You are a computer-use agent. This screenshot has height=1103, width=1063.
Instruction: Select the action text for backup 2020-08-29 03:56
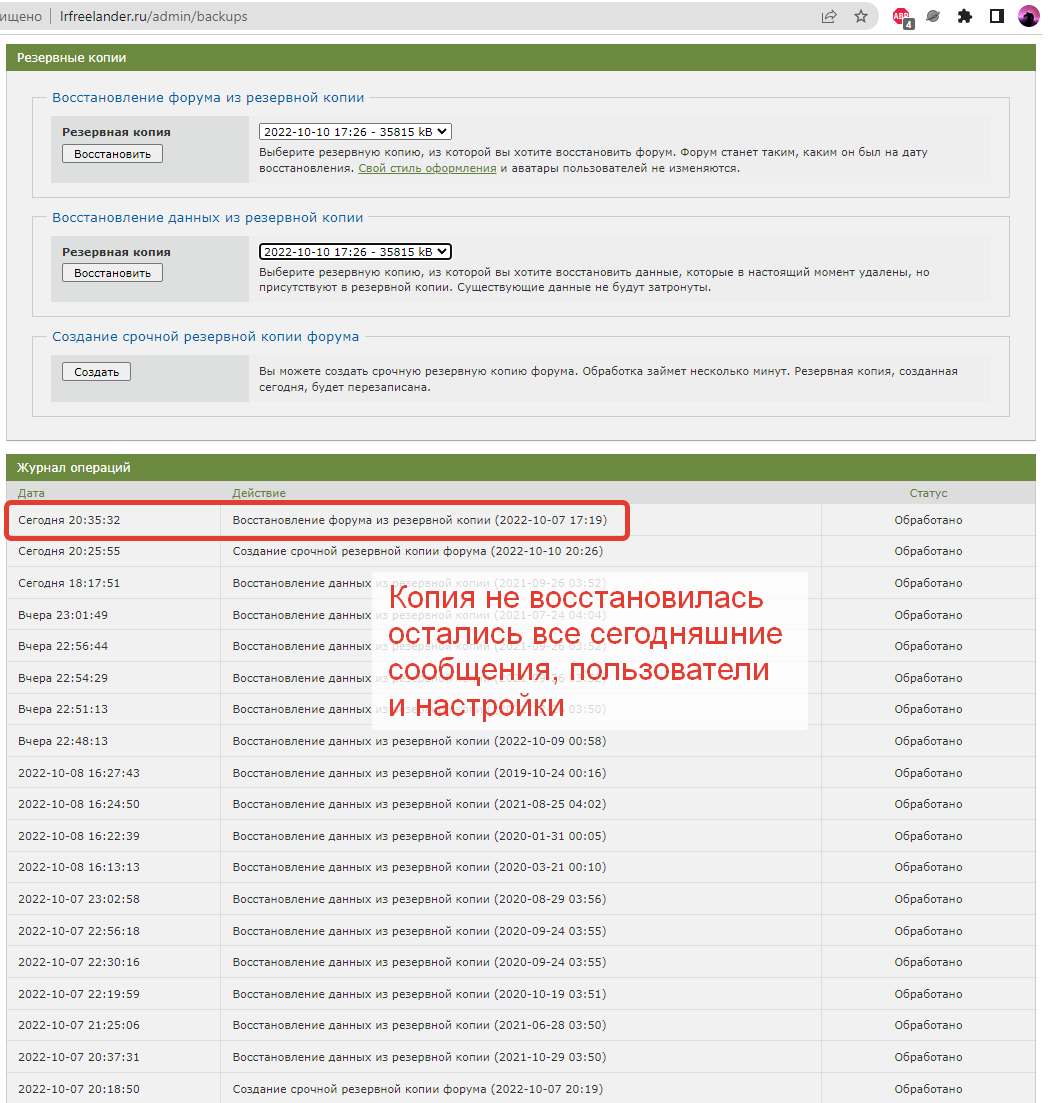[x=419, y=899]
